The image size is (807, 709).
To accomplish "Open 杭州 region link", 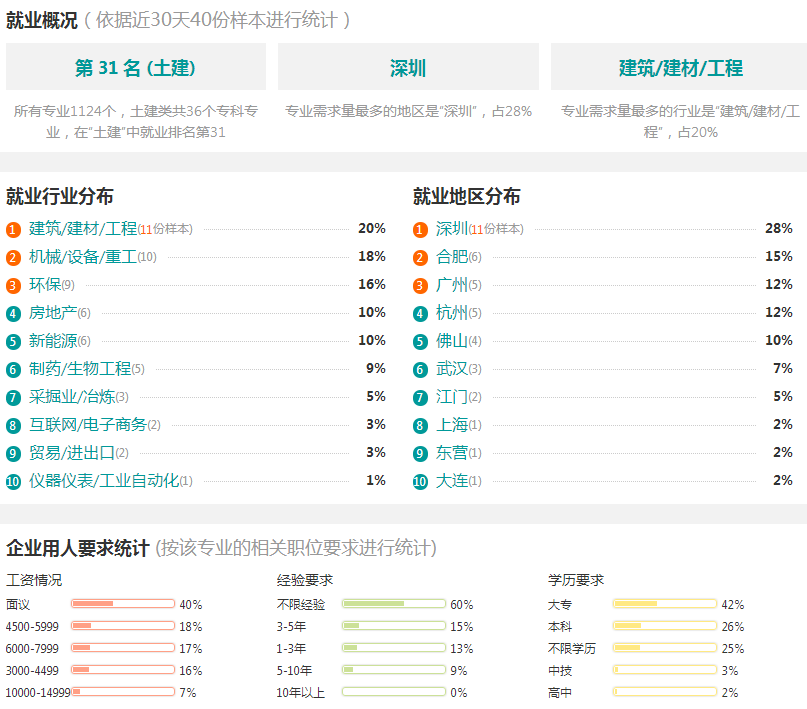I will click(x=452, y=312).
